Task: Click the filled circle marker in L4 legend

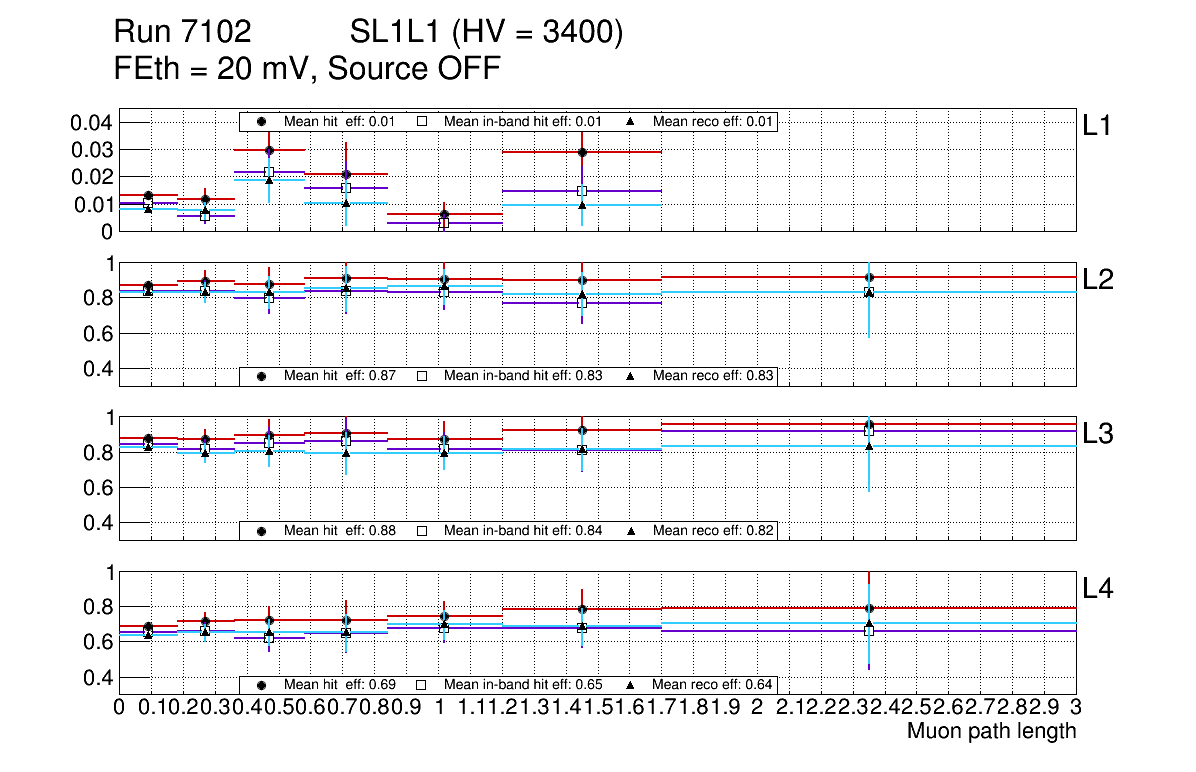Action: (x=262, y=685)
